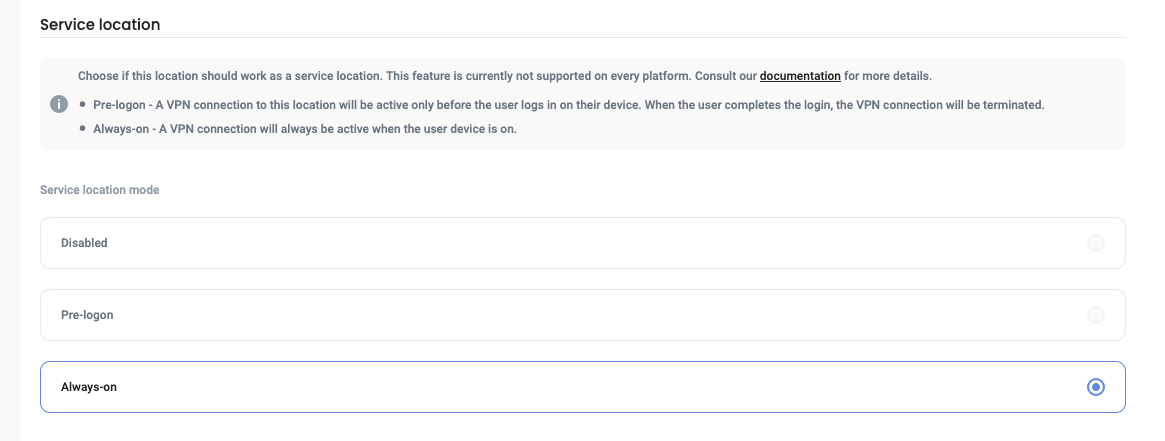Screen dimensions: 1165x441
Task: Select the Disabled radio button
Action: pyautogui.click(x=1096, y=243)
